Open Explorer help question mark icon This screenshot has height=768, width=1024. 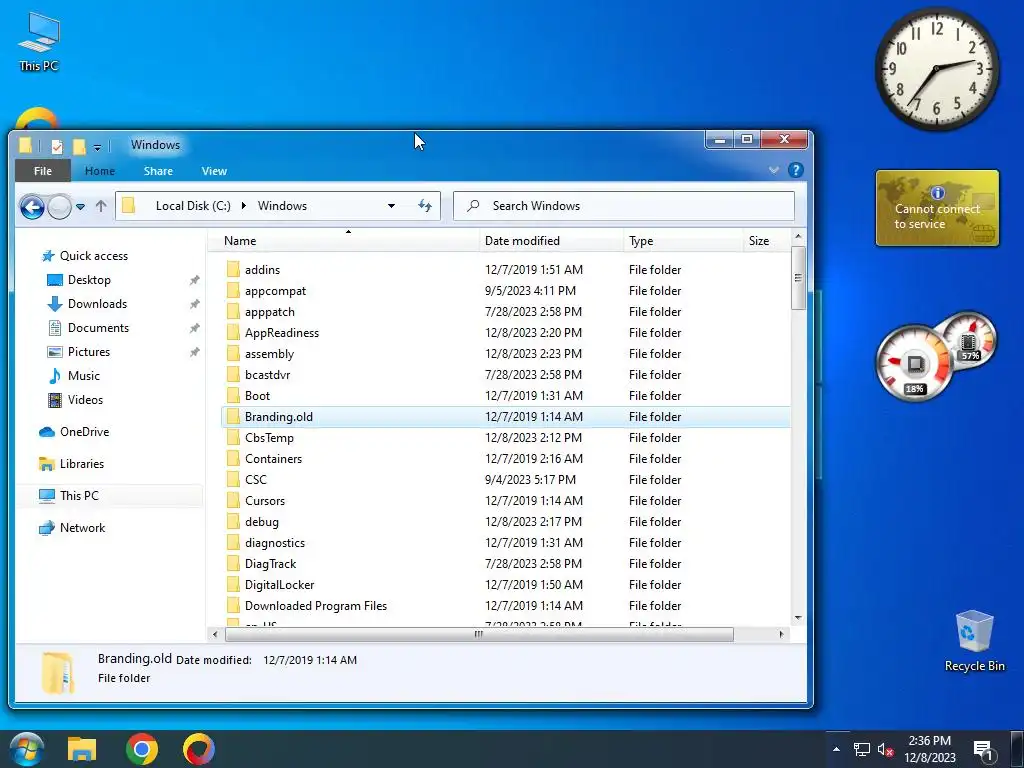(x=795, y=170)
